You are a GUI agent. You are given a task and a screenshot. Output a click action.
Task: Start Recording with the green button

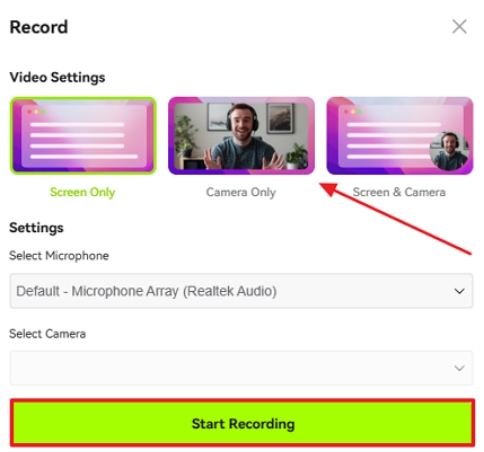(242, 423)
